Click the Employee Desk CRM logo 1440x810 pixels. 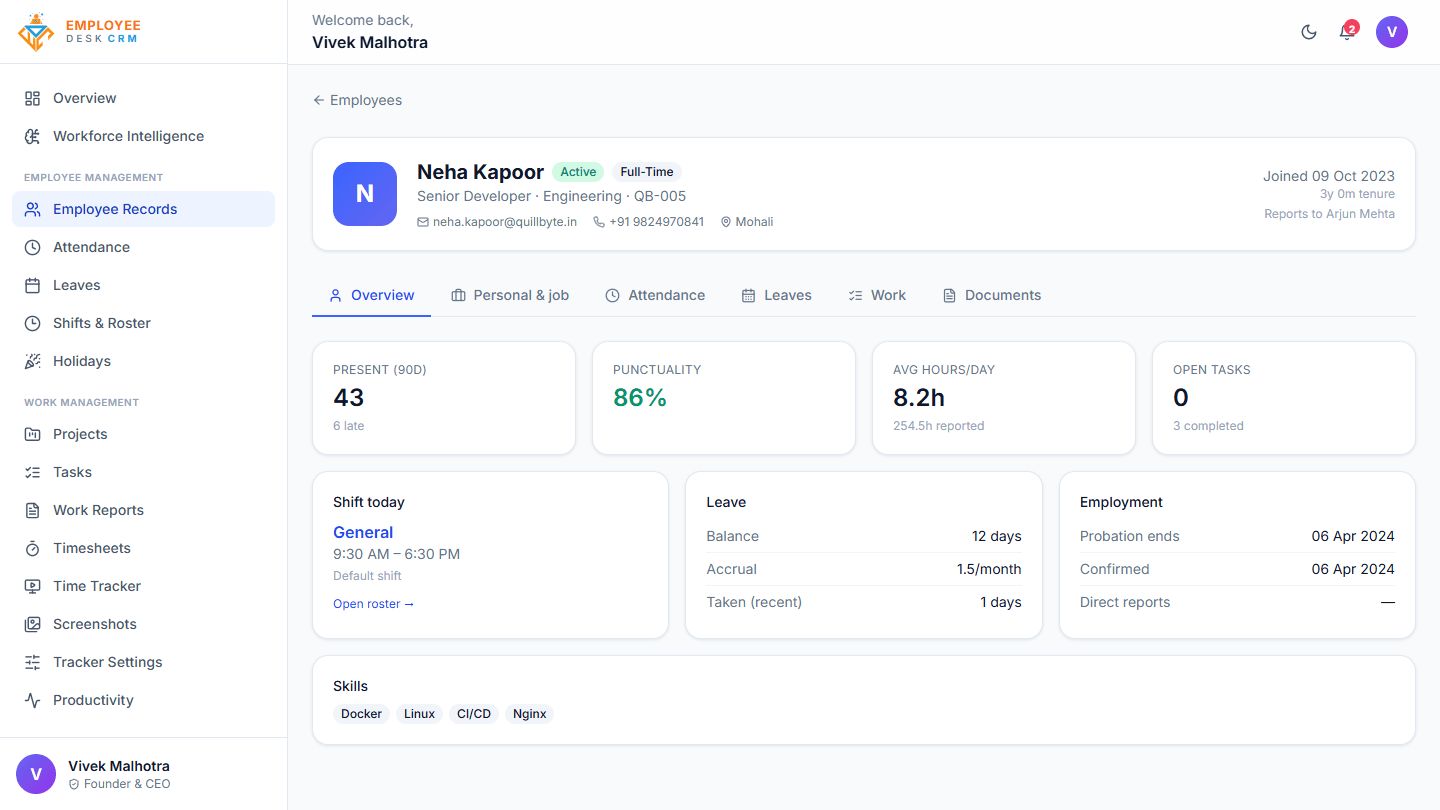(x=80, y=32)
